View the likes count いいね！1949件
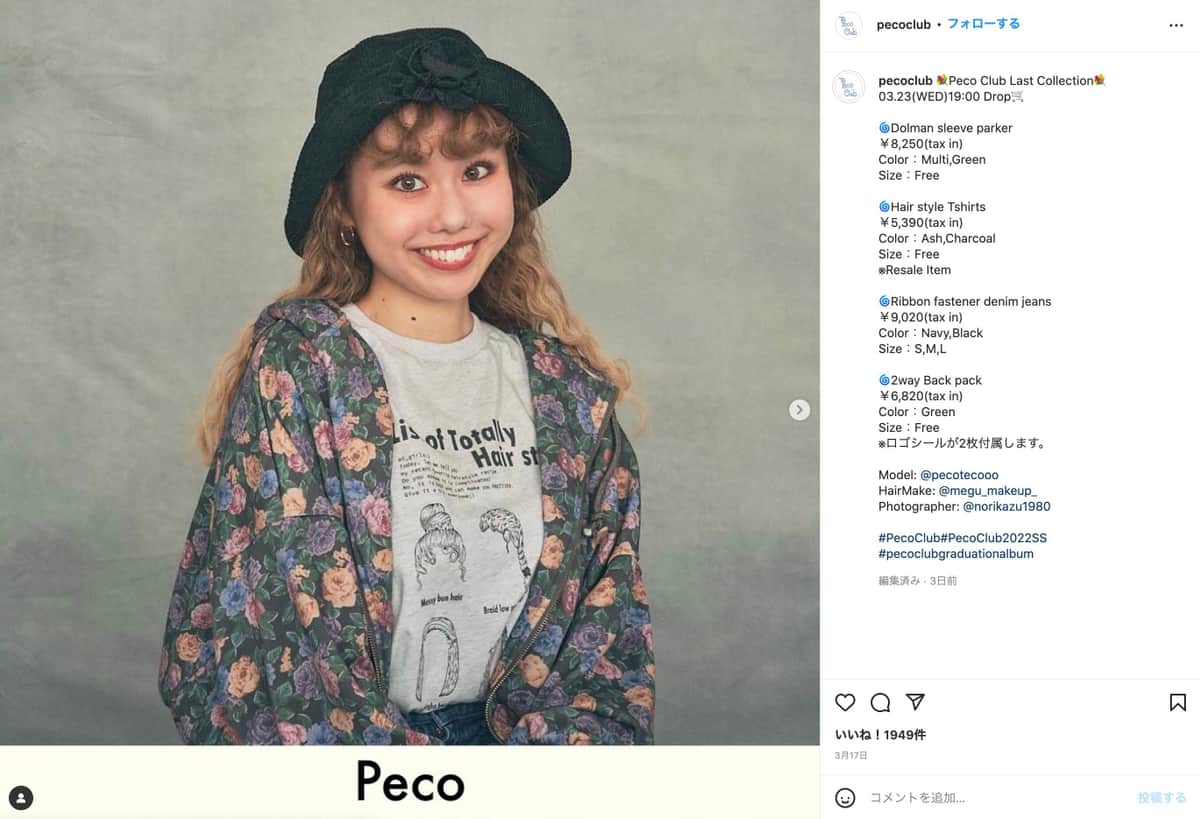 (x=880, y=735)
